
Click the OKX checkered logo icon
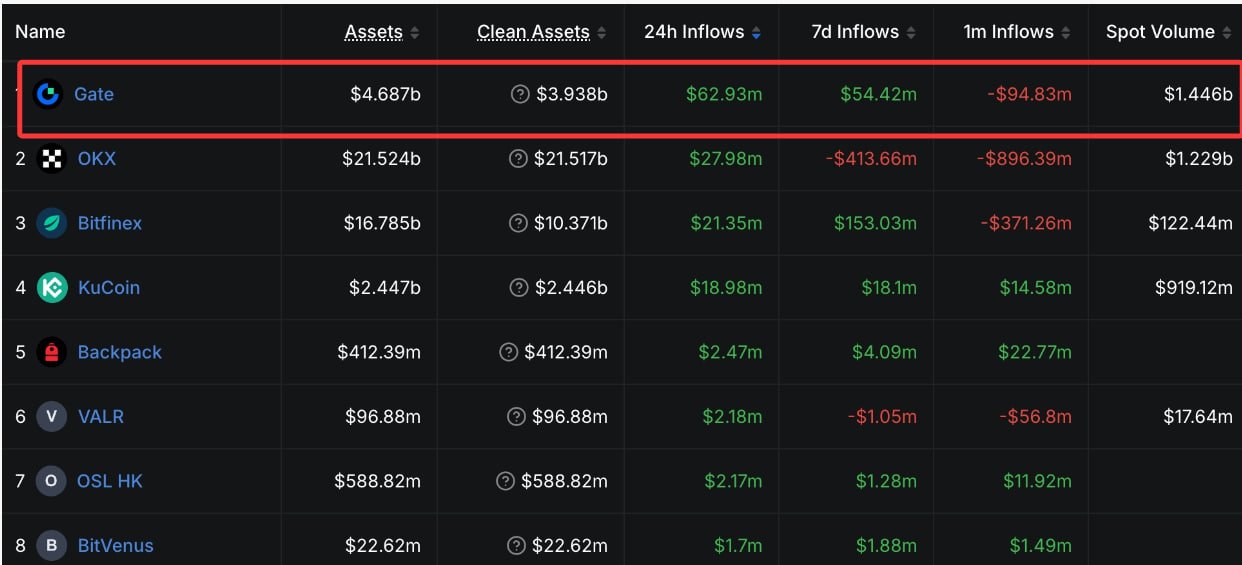[x=51, y=158]
